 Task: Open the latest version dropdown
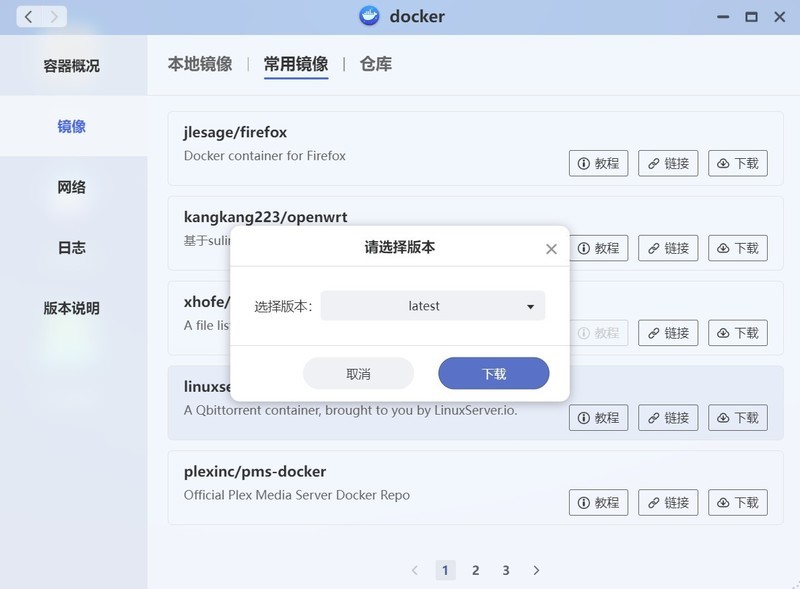coord(432,306)
